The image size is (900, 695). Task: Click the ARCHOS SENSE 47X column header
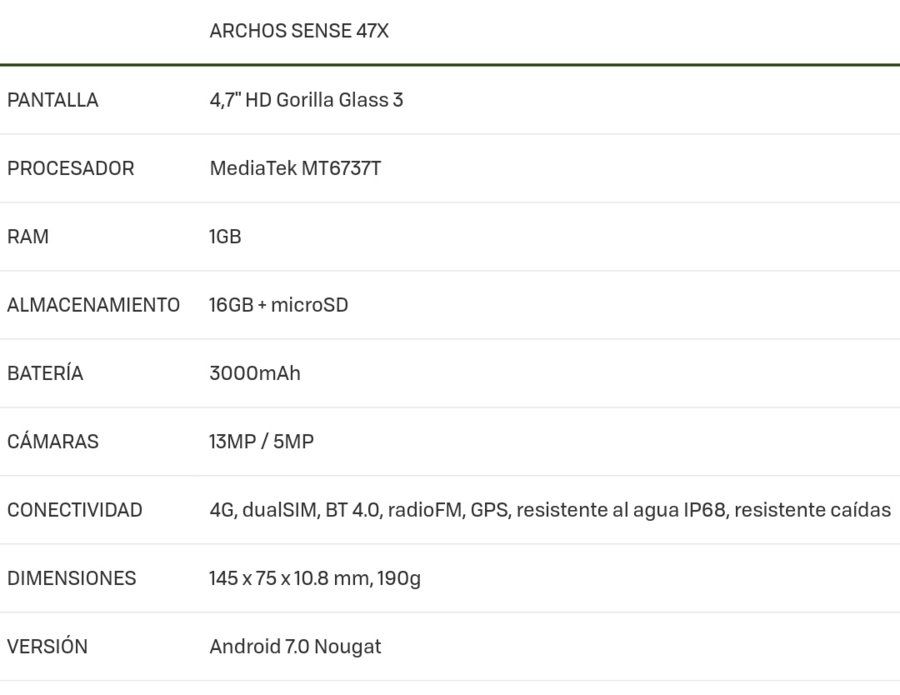click(x=299, y=31)
